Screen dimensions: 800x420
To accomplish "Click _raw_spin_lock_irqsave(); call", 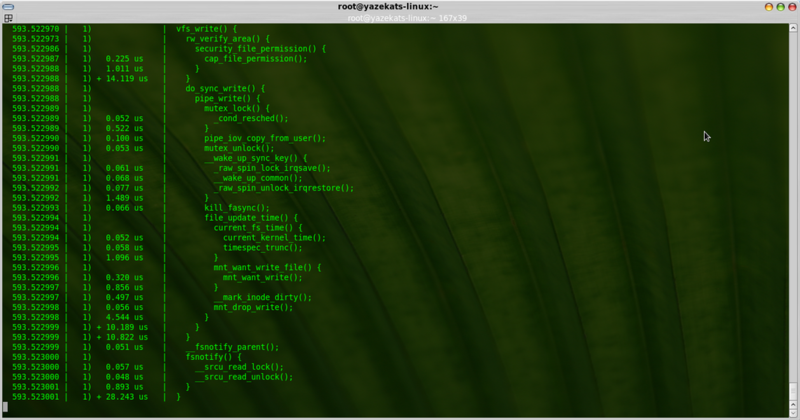I will click(x=272, y=168).
